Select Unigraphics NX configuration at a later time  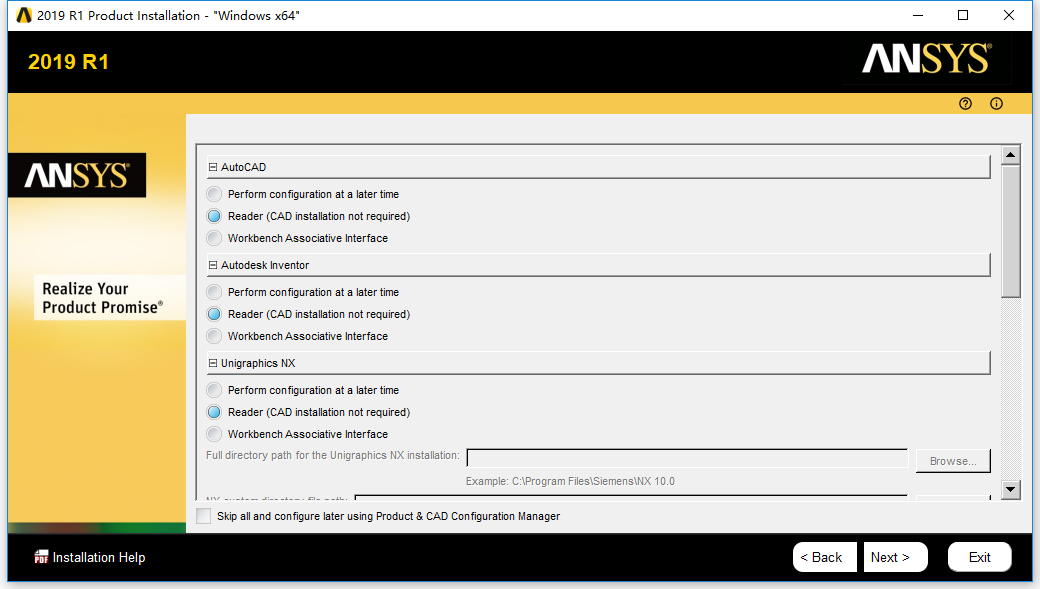[x=214, y=390]
